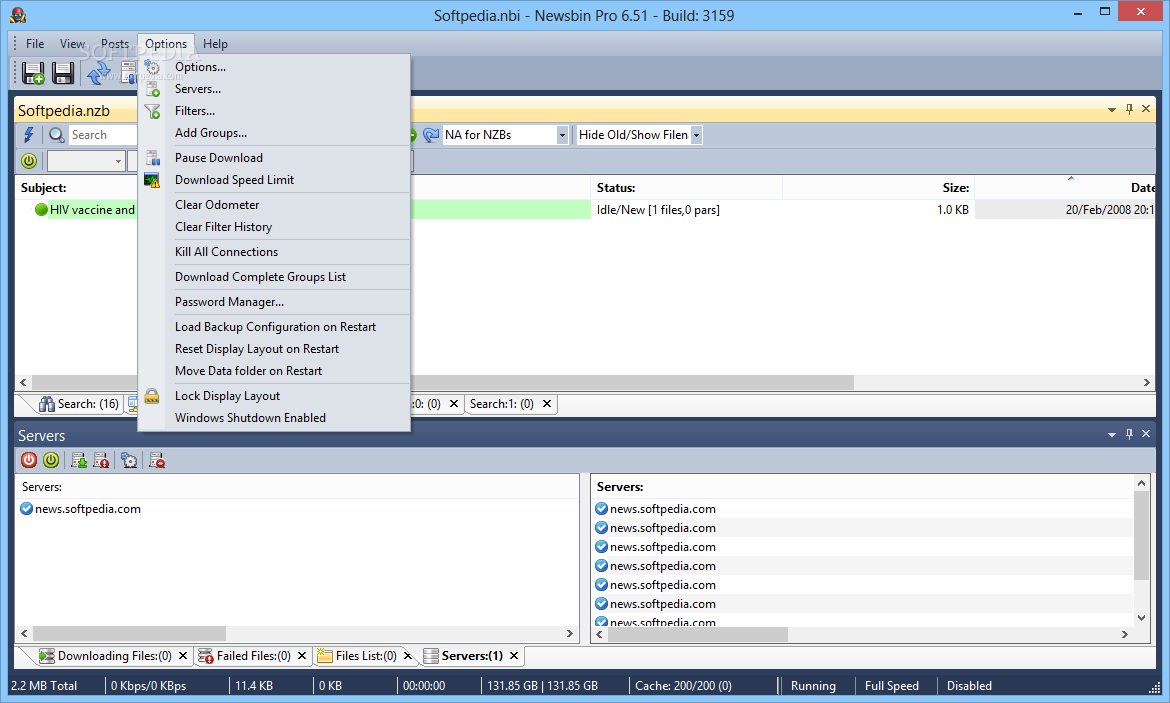Close the Servers:(1) tab
Screen dimensions: 1170x703
(514, 655)
